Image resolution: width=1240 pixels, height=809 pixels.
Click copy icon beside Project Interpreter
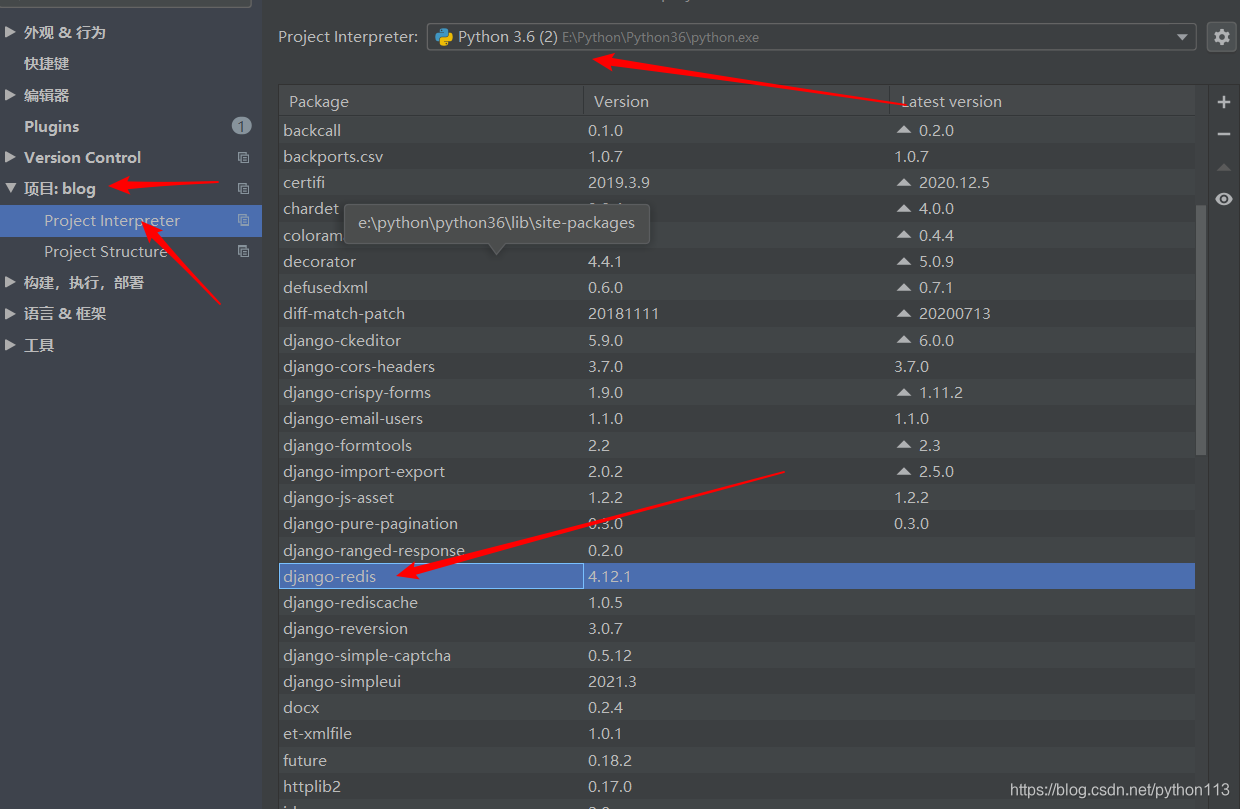[243, 220]
